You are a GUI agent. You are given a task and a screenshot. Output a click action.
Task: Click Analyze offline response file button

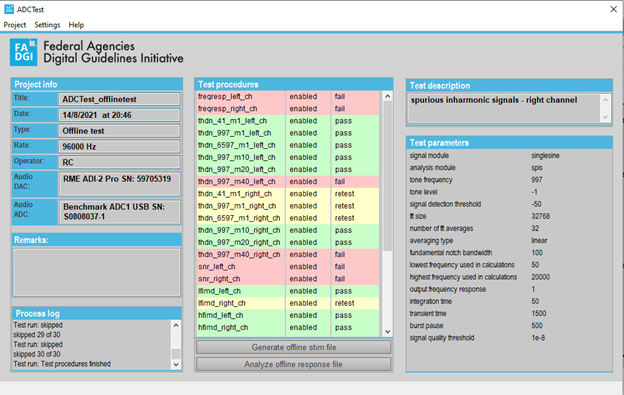tap(294, 364)
